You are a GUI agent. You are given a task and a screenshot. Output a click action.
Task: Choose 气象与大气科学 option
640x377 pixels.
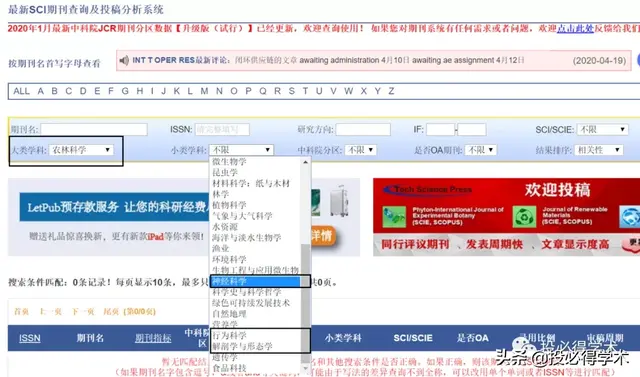242,216
